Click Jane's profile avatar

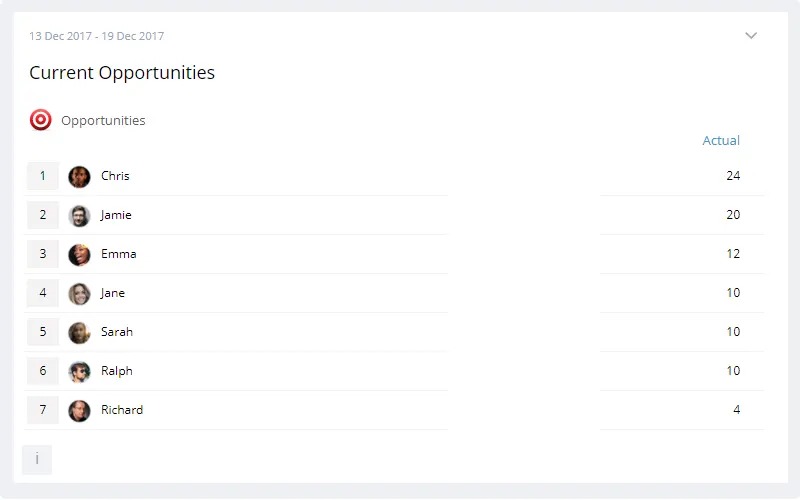(79, 294)
